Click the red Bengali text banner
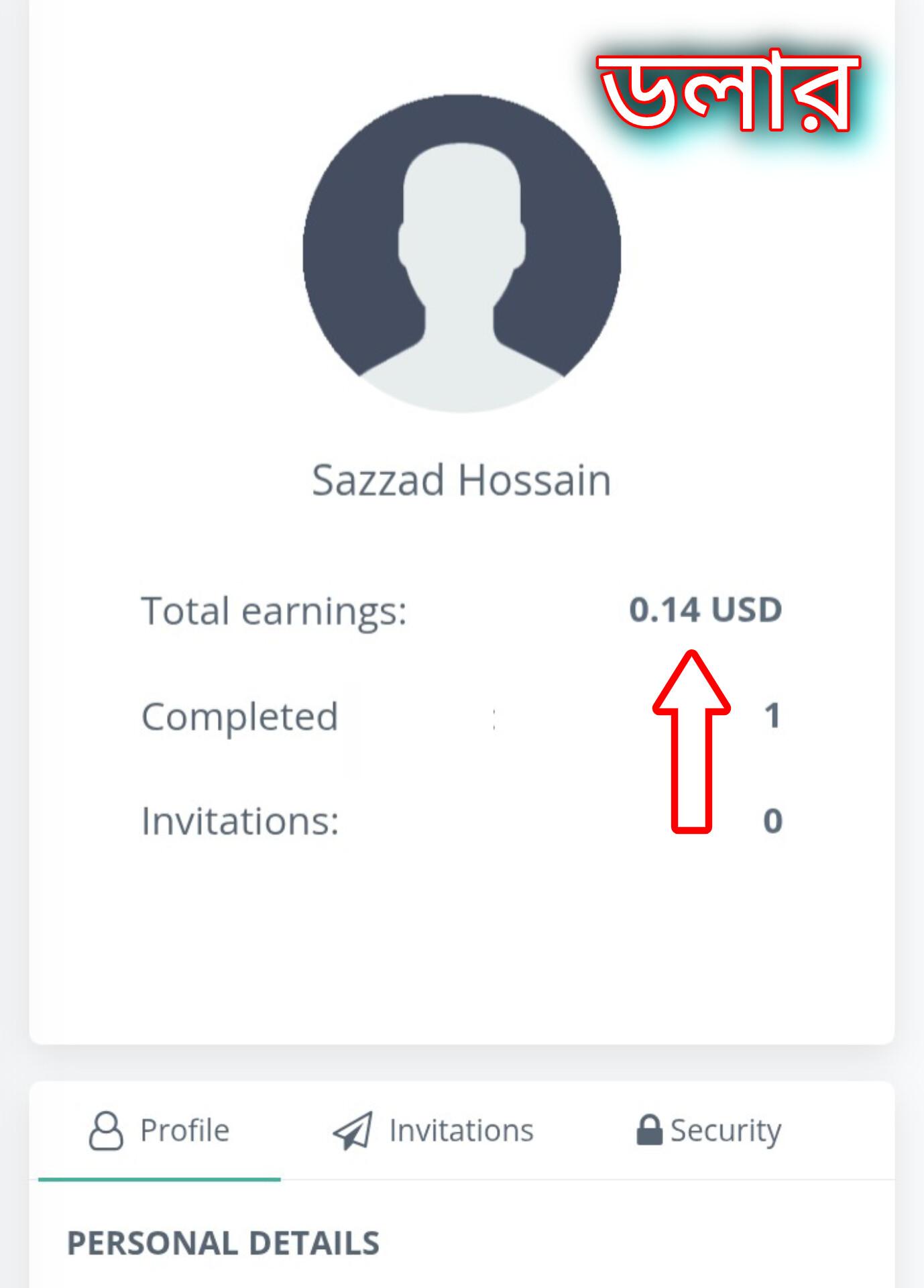This screenshot has height=1288, width=924. (728, 93)
